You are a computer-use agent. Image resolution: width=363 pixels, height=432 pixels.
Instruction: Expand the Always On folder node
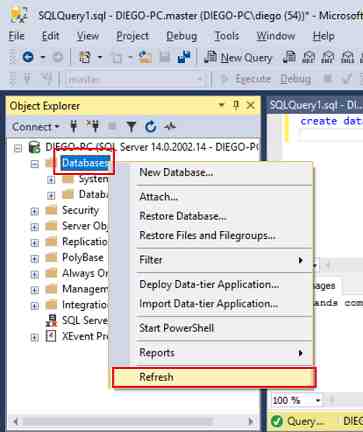click(35, 274)
